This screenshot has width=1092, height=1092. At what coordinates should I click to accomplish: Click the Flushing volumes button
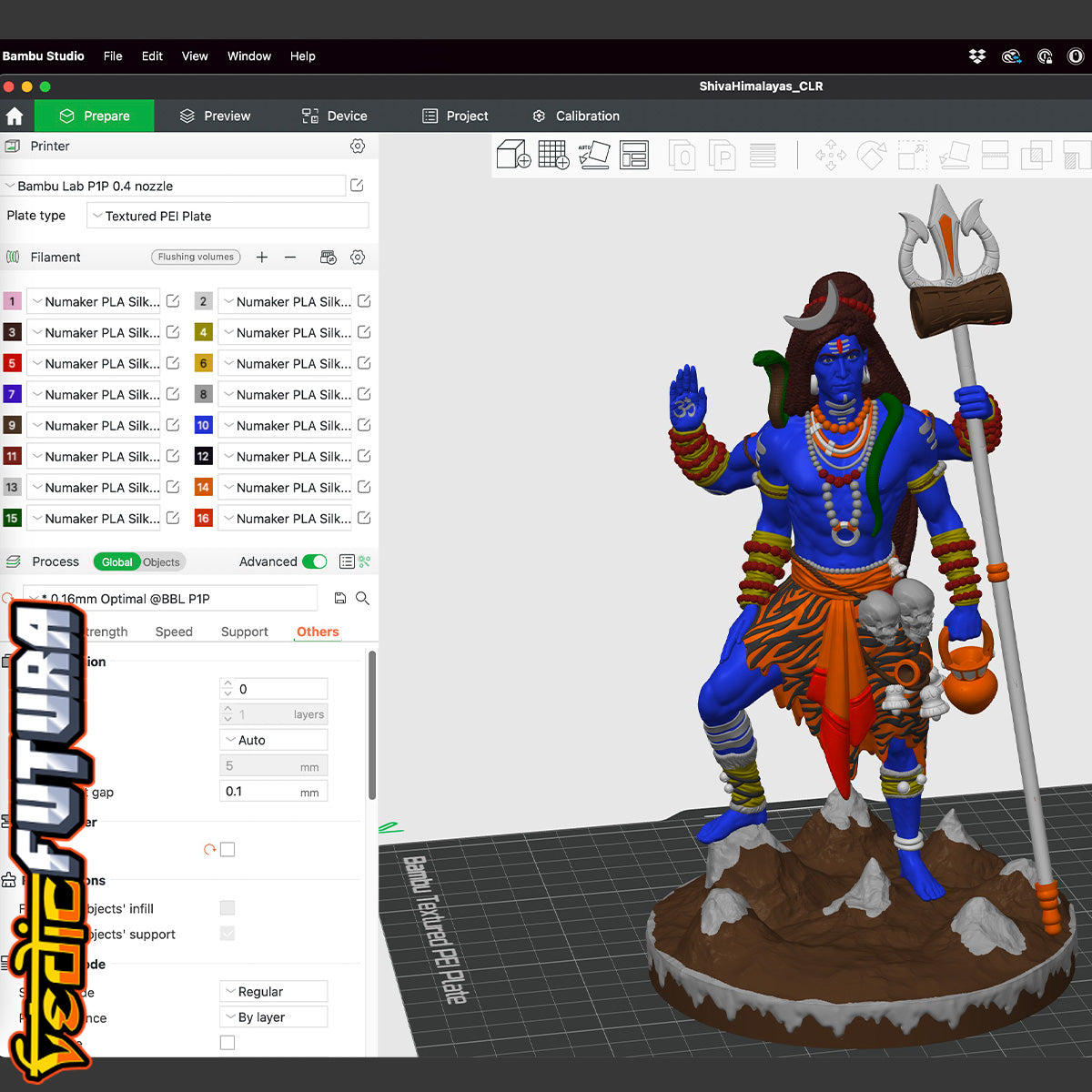[196, 258]
